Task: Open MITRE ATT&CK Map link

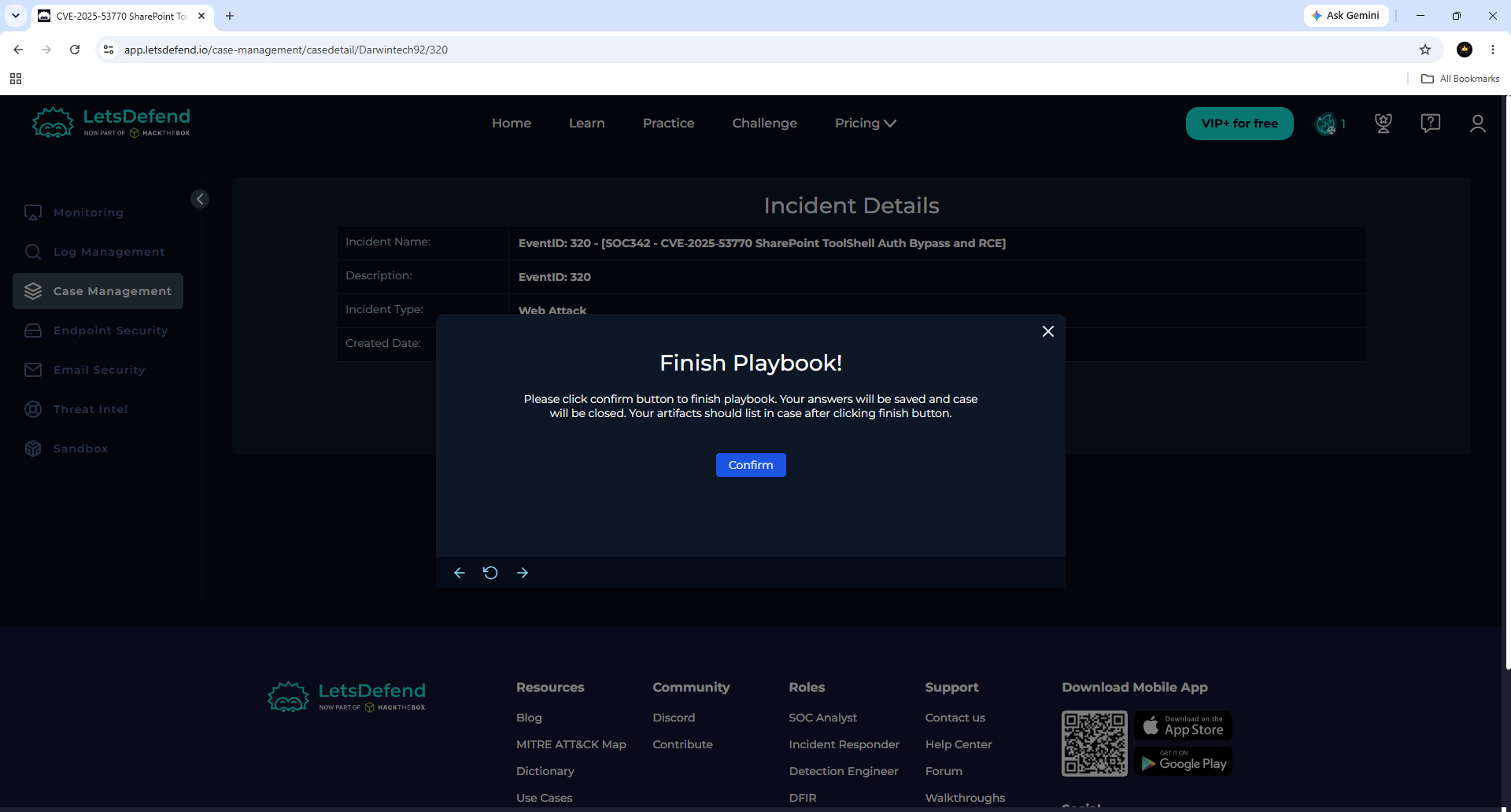Action: (x=571, y=744)
